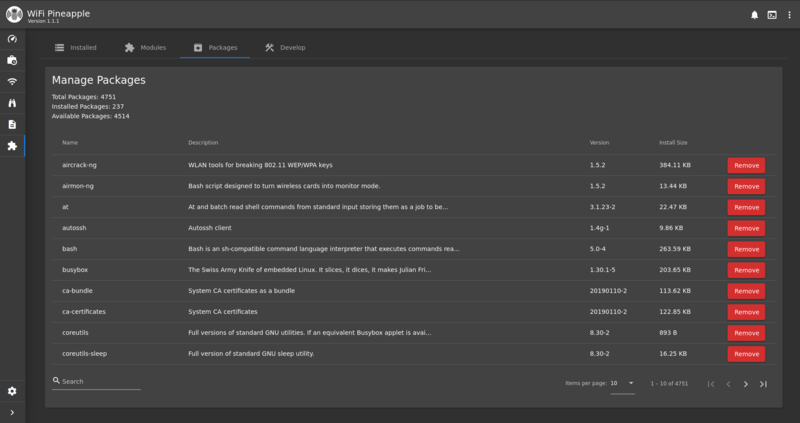Open the Items per page dropdown
The height and width of the screenshot is (423, 800).
[x=622, y=383]
